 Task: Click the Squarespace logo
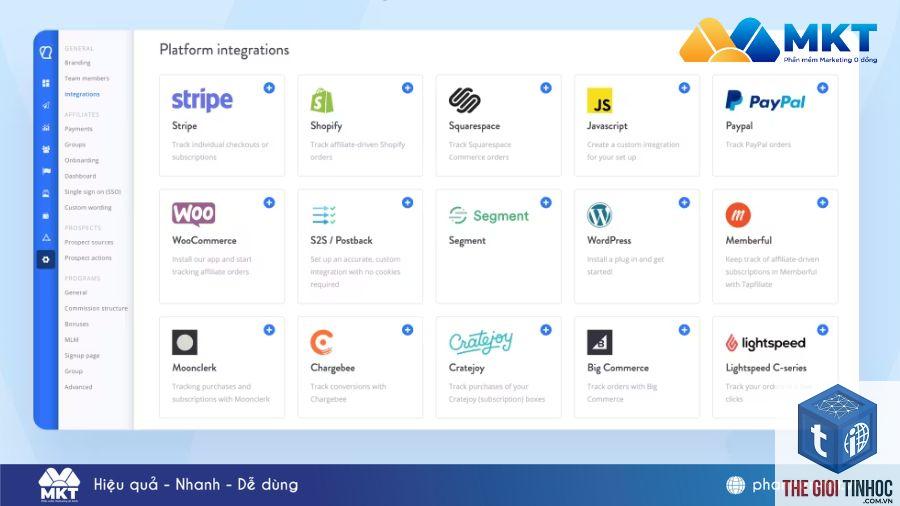(464, 100)
